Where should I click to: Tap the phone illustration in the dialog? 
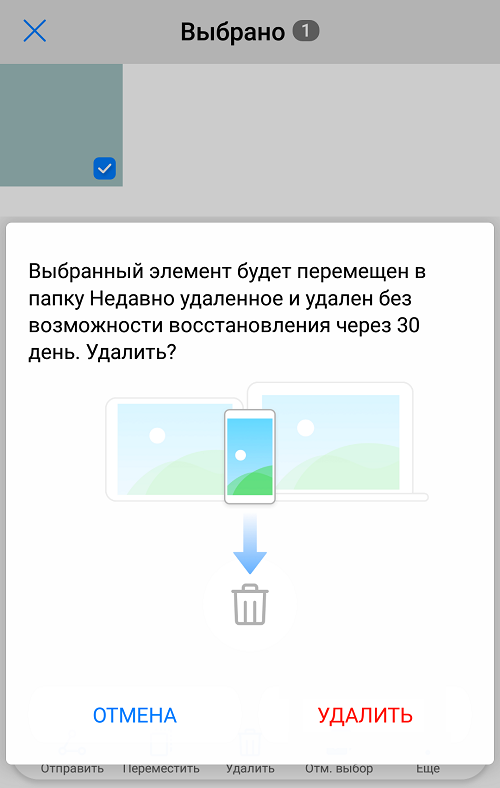(250, 456)
